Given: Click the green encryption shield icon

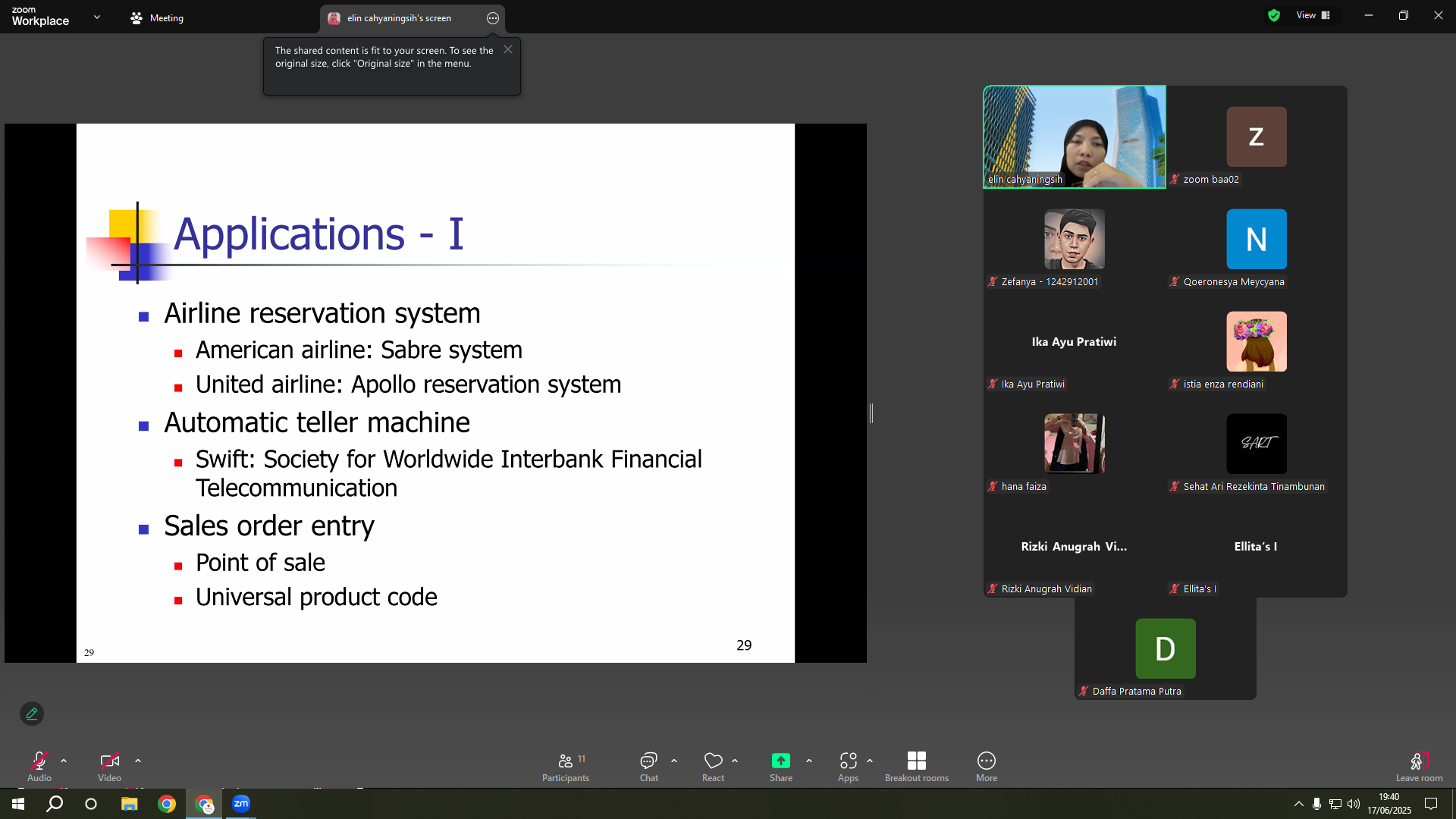Looking at the screenshot, I should [x=1274, y=15].
